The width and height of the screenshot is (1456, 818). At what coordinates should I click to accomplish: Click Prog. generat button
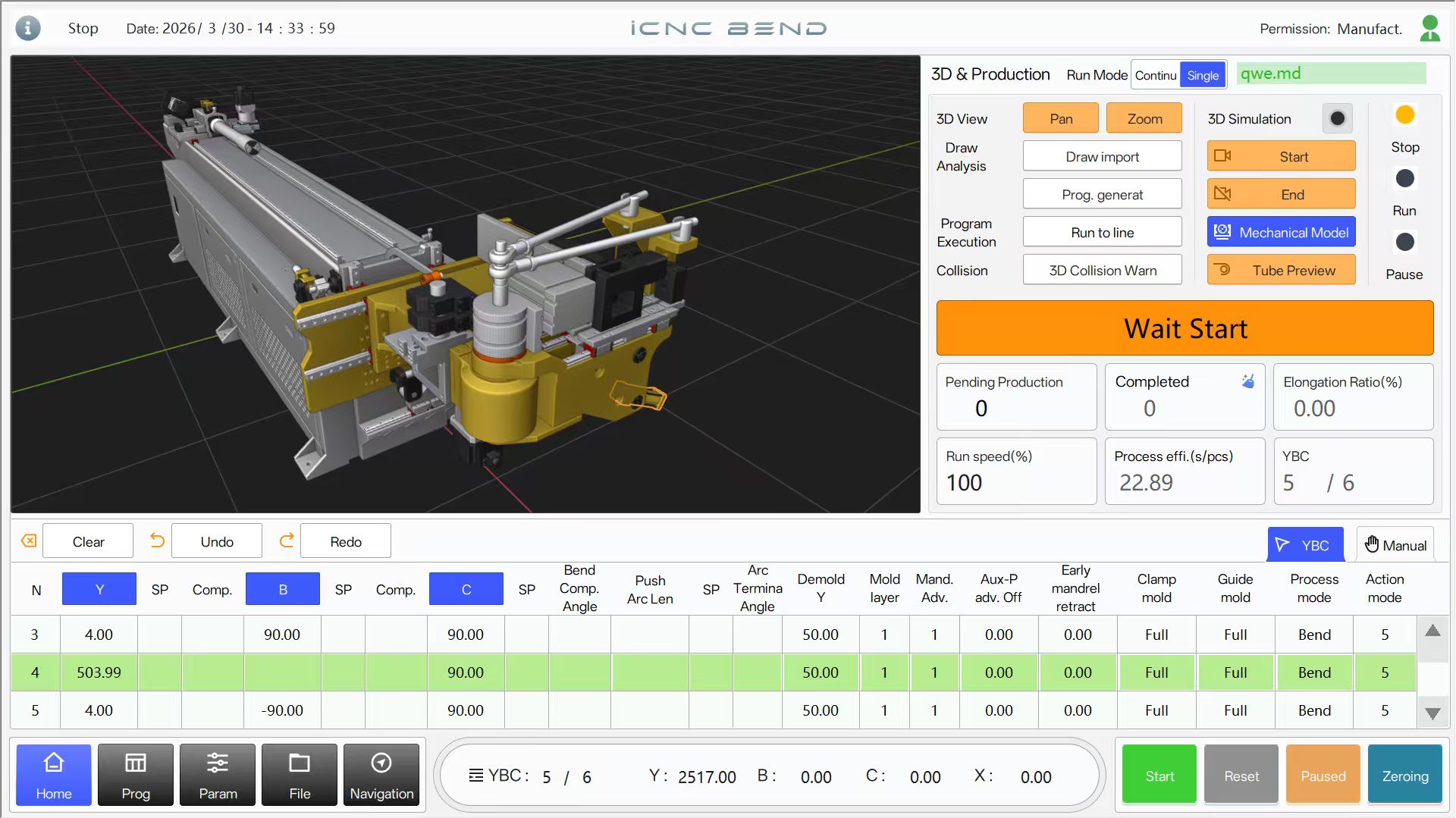tap(1102, 194)
